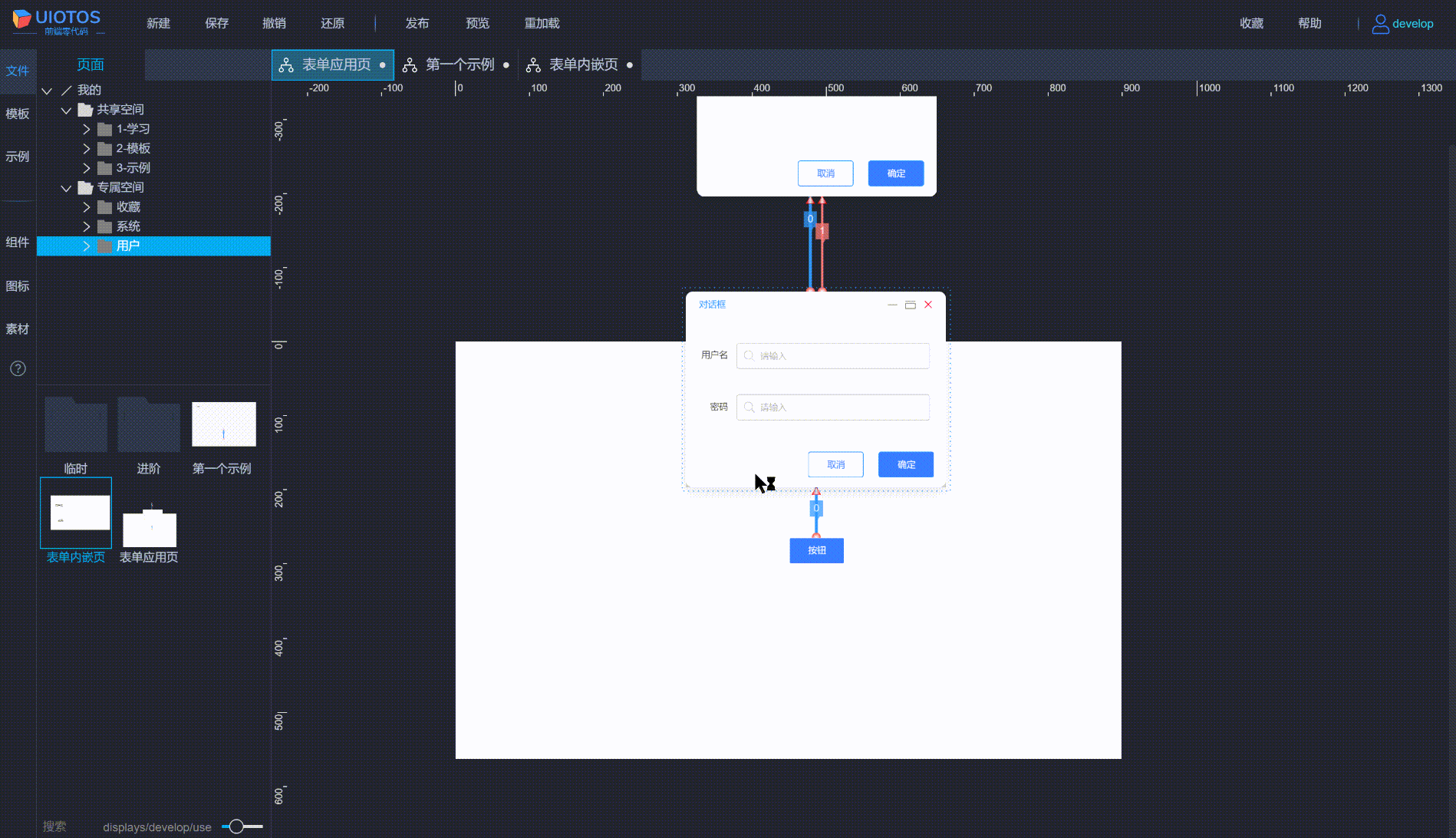This screenshot has height=838, width=1456.
Task: Click the blue connection label 0 above dialog
Action: (x=810, y=219)
